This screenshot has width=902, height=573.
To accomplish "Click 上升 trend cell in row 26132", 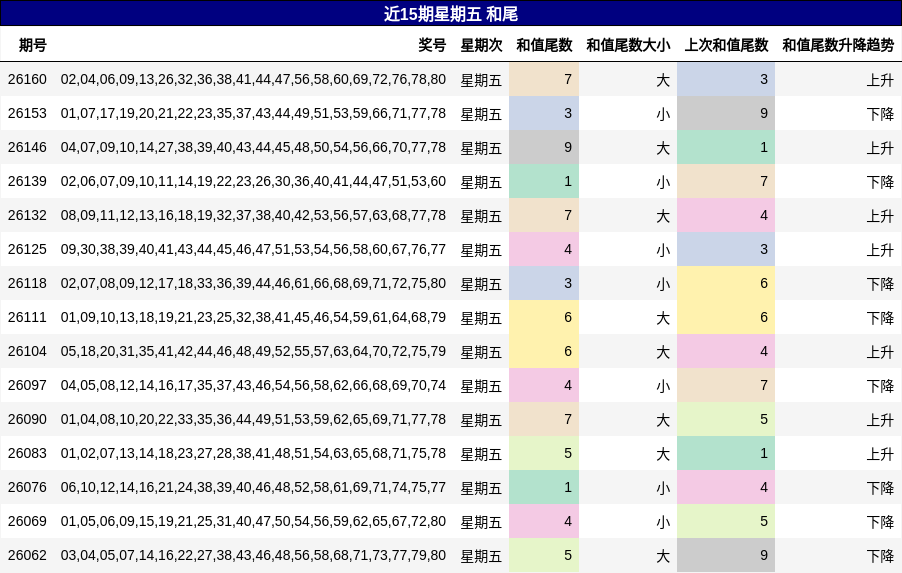I will coord(838,215).
